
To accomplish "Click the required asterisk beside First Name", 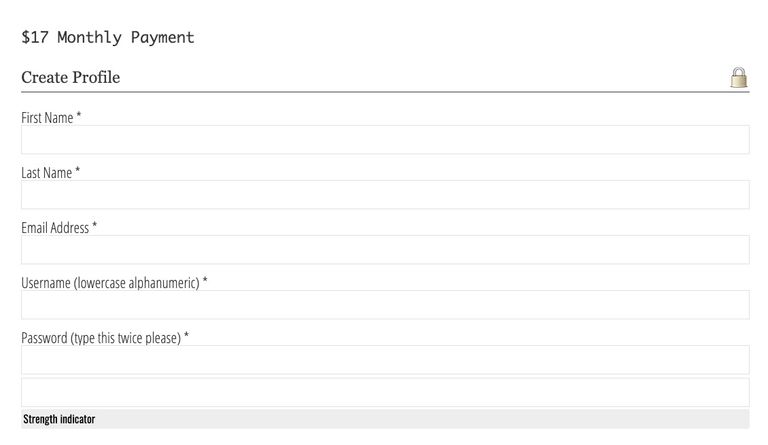I will [79, 117].
